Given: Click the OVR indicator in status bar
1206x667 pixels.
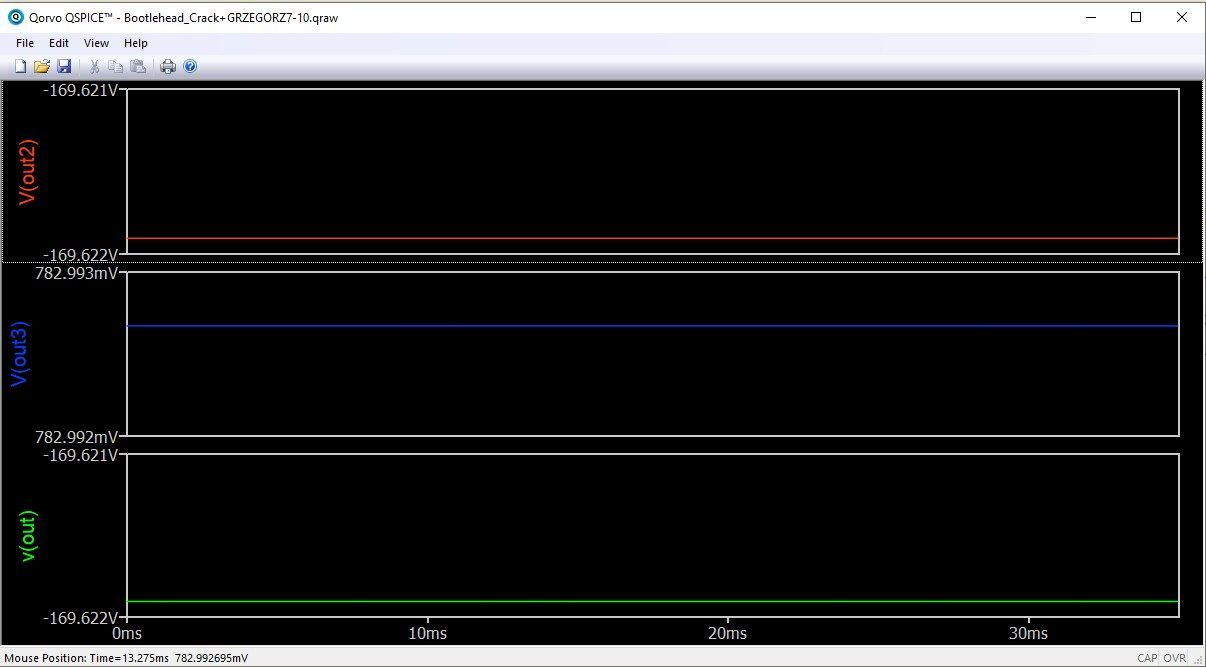Looking at the screenshot, I should pos(1174,658).
